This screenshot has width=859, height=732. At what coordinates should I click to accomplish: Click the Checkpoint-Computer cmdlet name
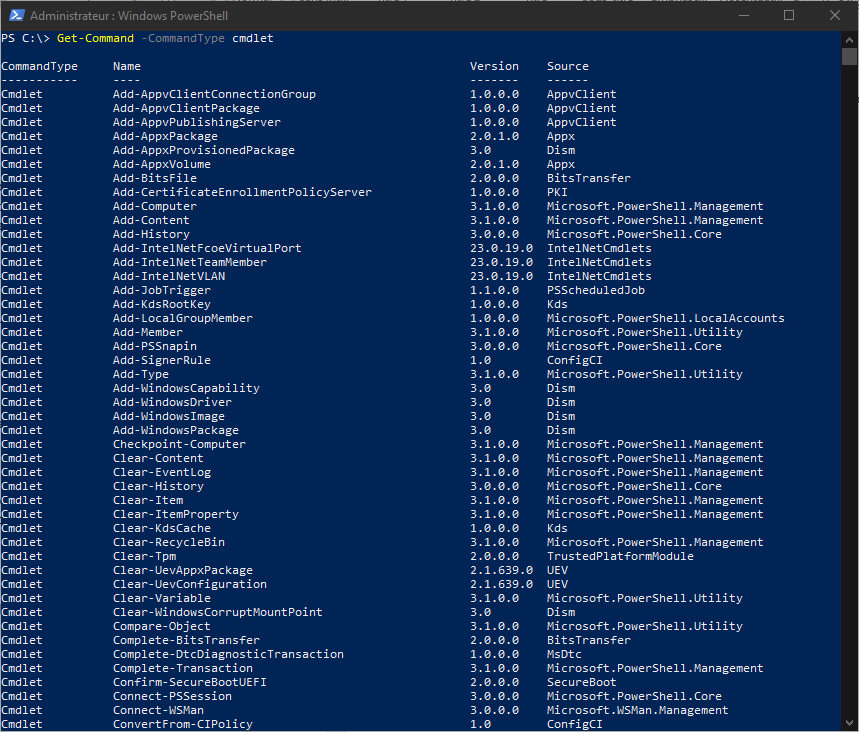click(x=179, y=444)
